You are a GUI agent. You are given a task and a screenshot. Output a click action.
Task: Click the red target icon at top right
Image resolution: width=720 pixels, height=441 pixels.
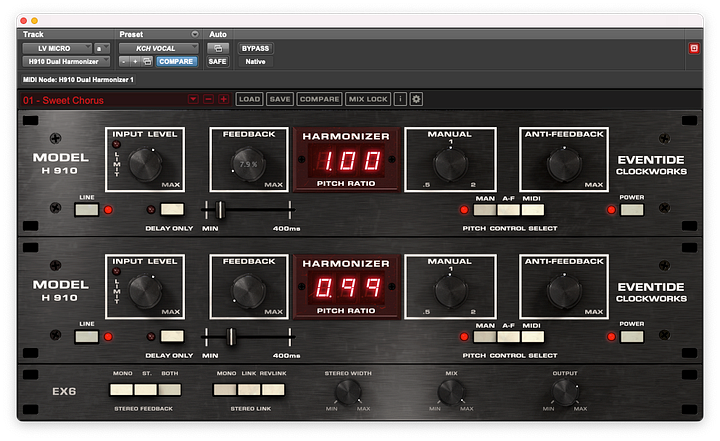pyautogui.click(x=694, y=48)
